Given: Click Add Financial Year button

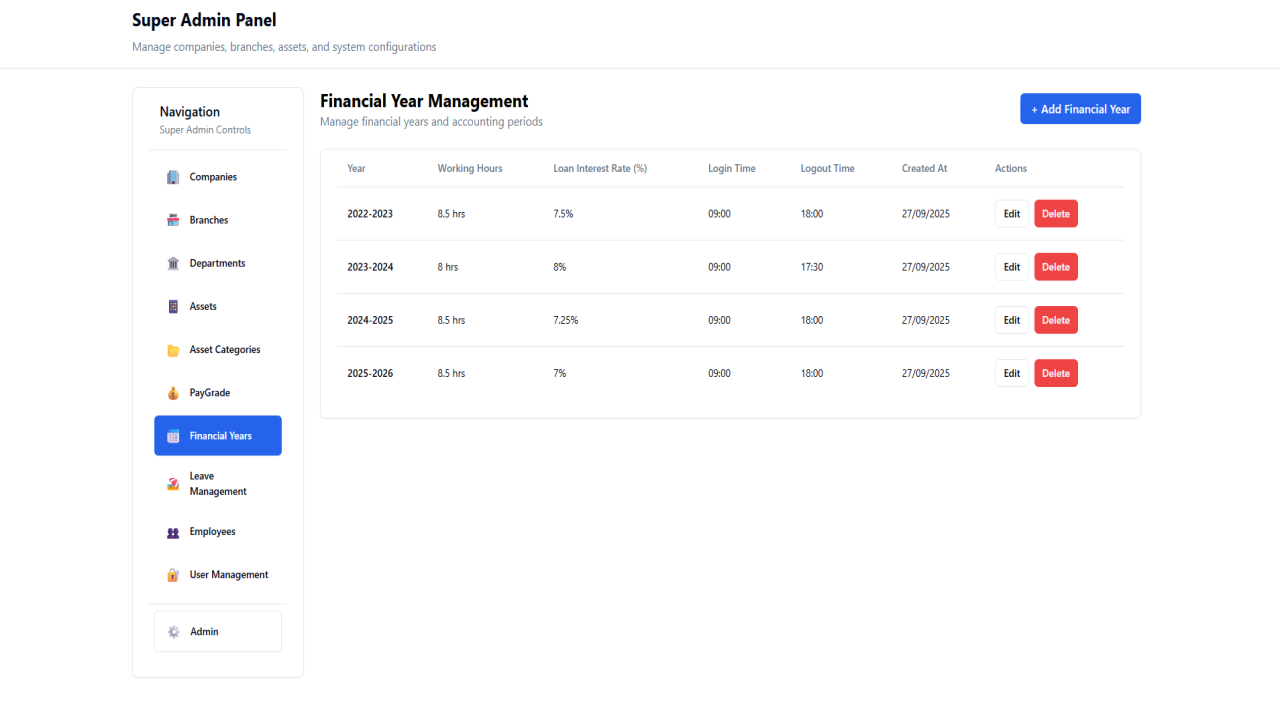Looking at the screenshot, I should [1080, 109].
